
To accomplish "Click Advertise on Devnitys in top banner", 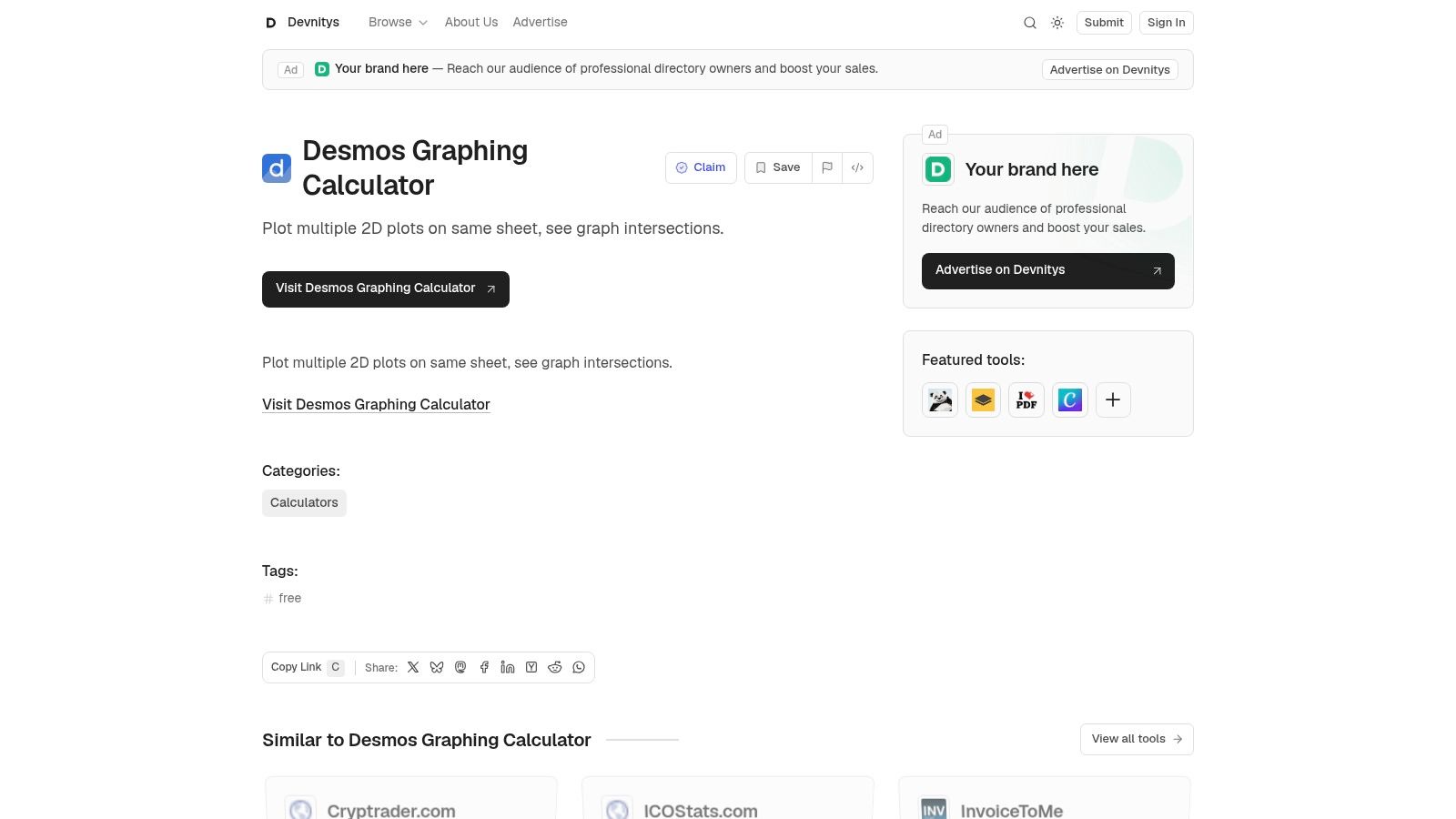I will click(x=1109, y=70).
